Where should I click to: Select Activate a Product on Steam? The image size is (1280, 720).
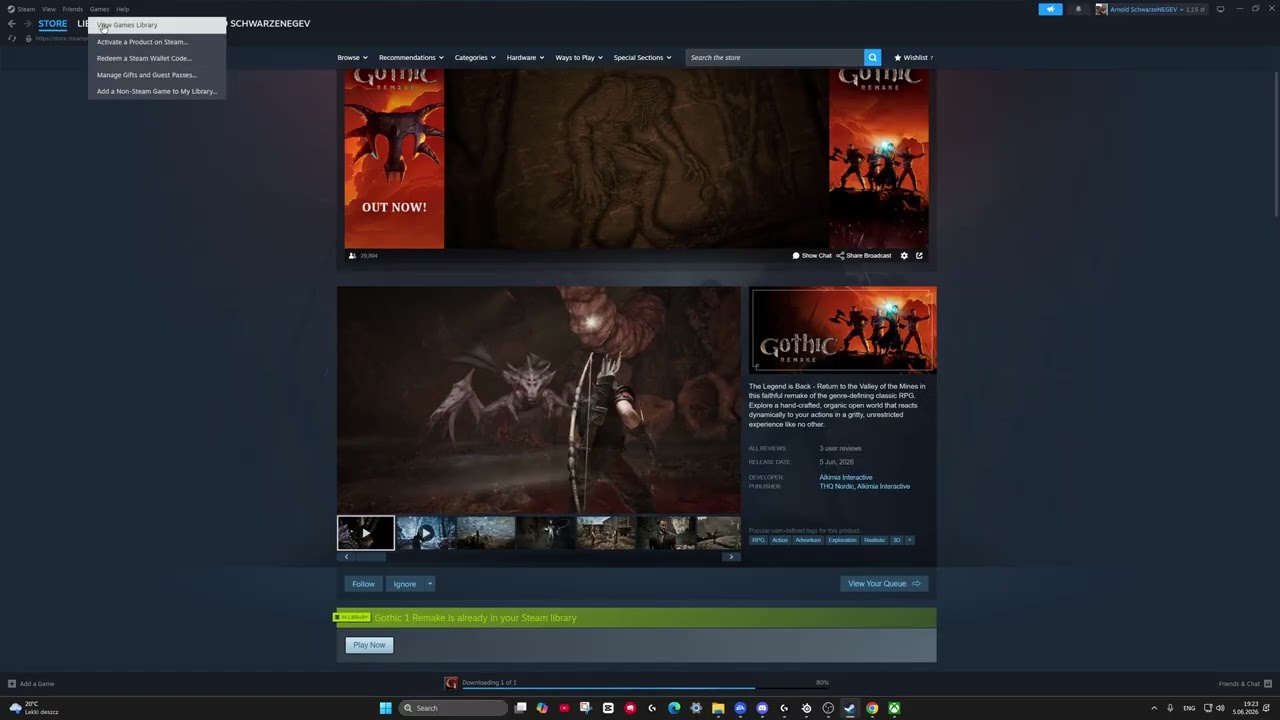point(156,42)
